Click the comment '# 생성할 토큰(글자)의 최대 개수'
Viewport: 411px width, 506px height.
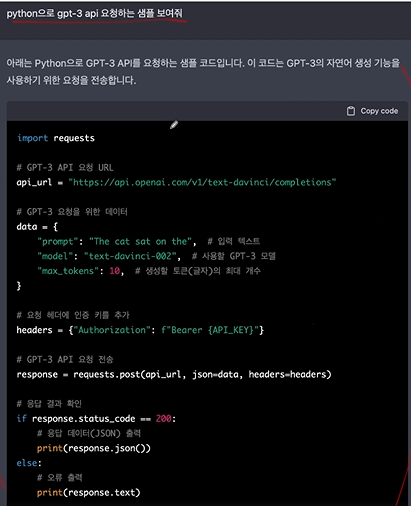(198, 271)
